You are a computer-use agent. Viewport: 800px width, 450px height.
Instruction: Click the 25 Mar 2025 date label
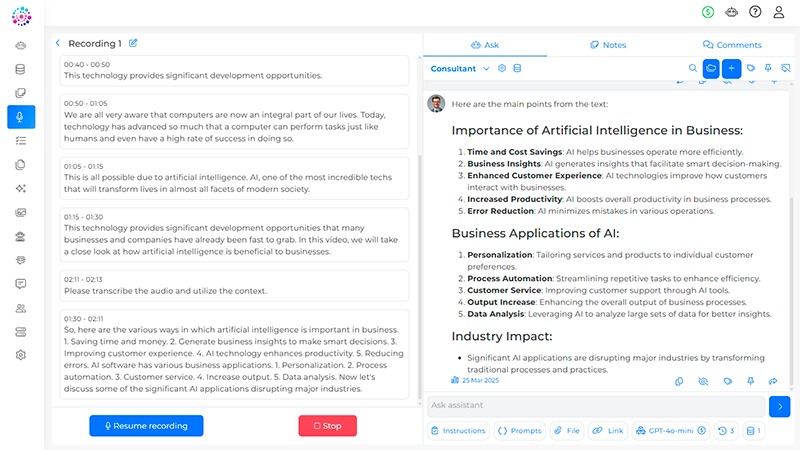[481, 380]
